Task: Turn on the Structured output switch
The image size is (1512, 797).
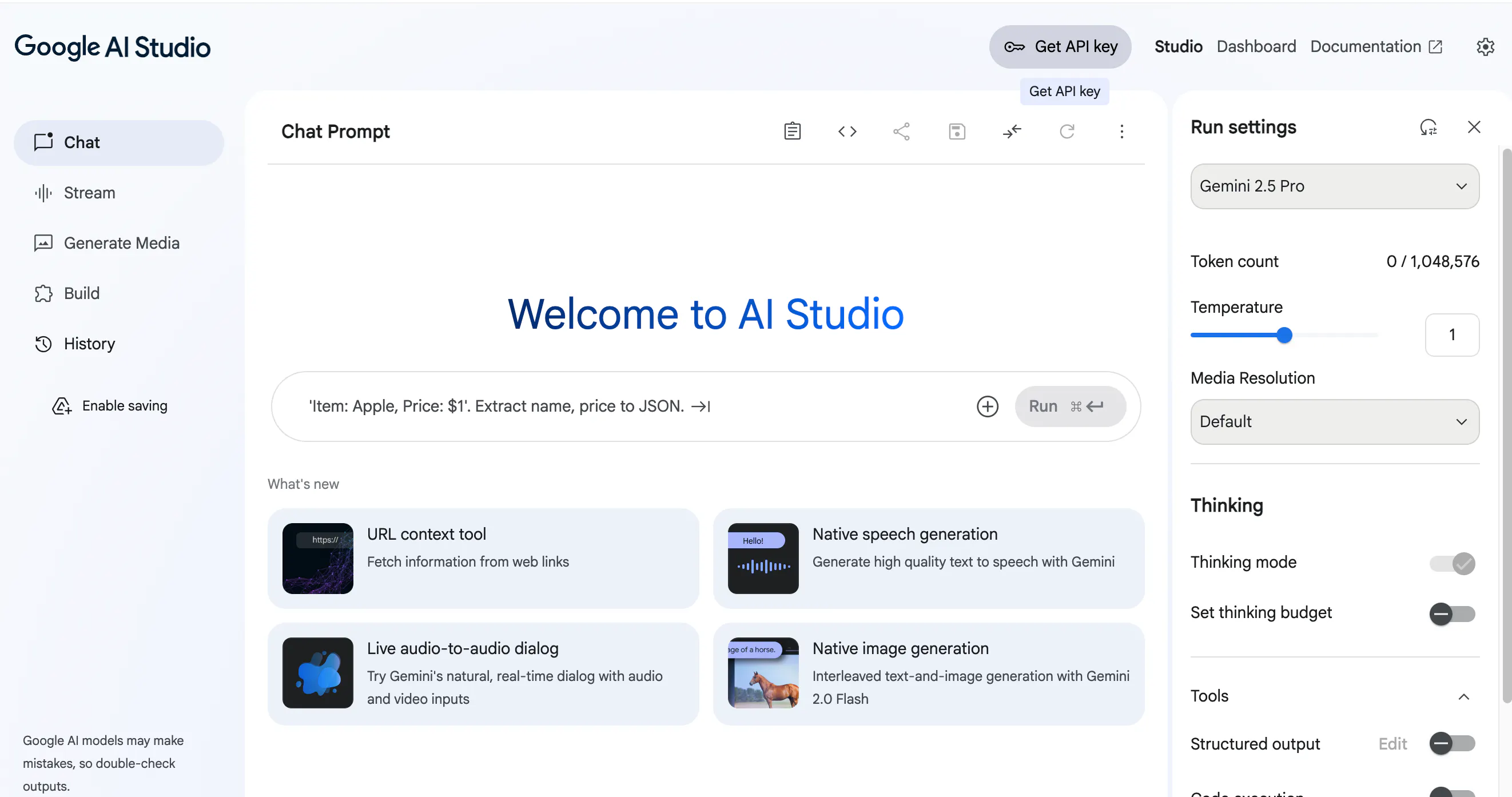Action: [1452, 744]
